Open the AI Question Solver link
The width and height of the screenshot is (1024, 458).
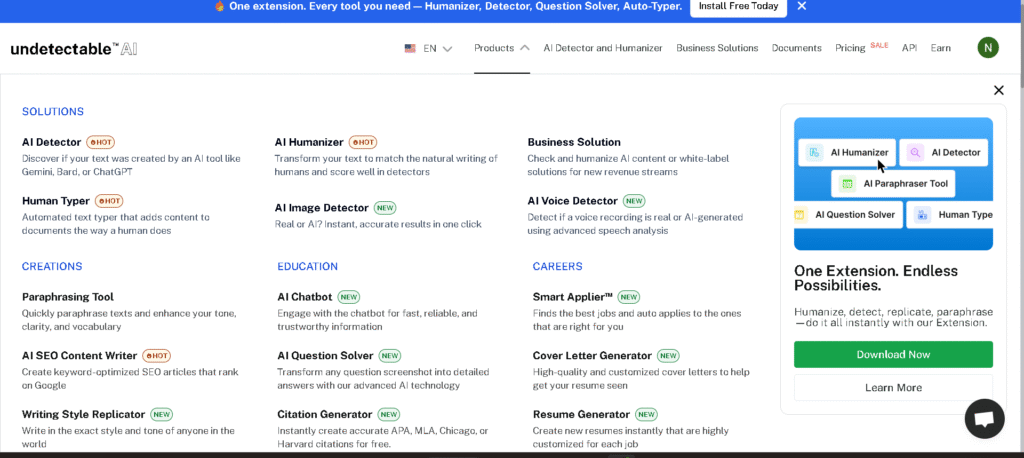[x=325, y=355]
